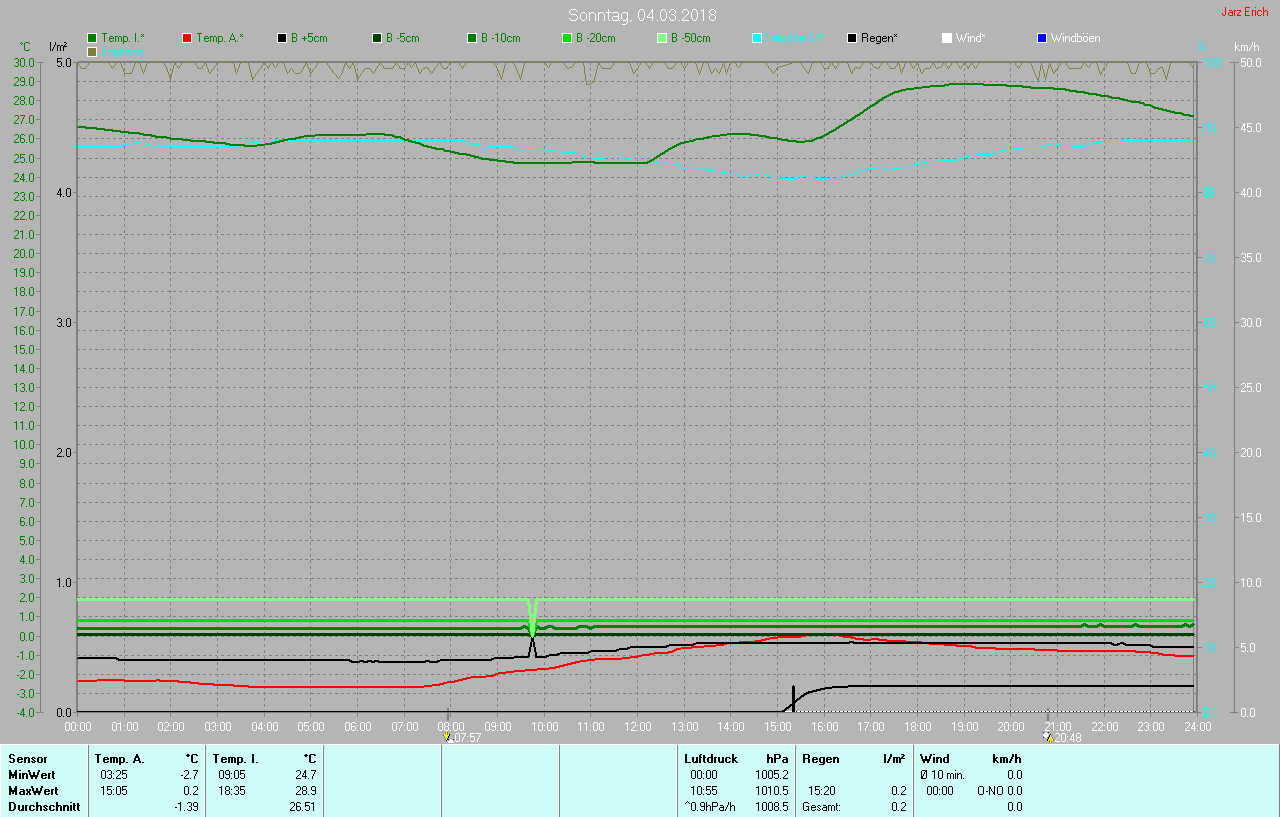1280x817 pixels.
Task: Click the white Wind legend square
Action: [947, 38]
